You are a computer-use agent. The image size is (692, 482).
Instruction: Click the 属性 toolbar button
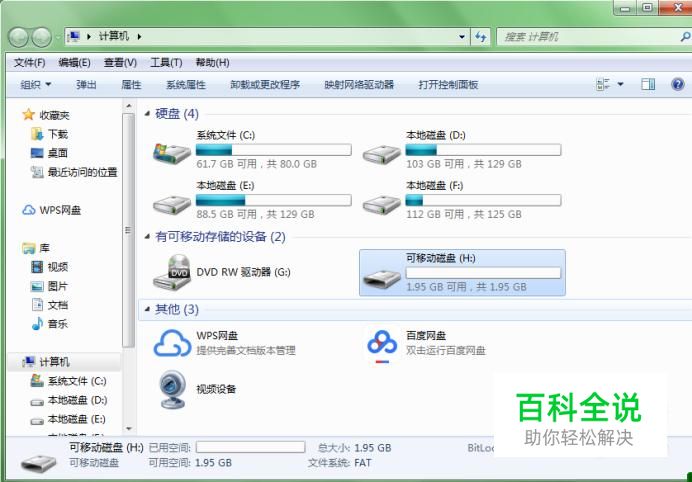pyautogui.click(x=131, y=84)
